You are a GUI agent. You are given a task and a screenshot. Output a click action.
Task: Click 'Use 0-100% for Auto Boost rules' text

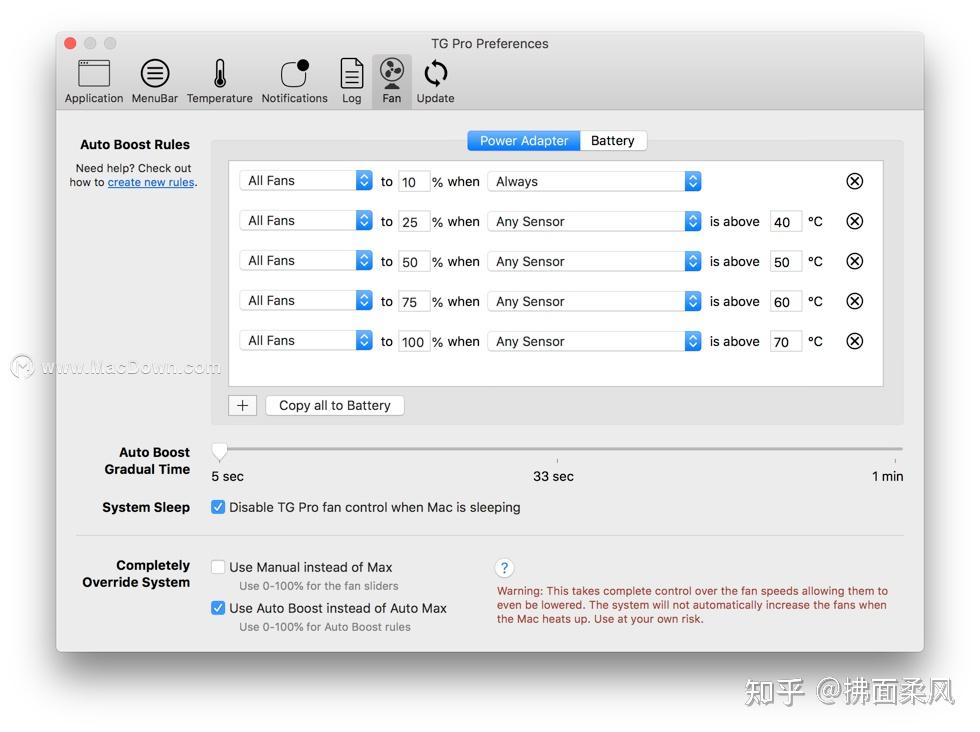pyautogui.click(x=325, y=627)
